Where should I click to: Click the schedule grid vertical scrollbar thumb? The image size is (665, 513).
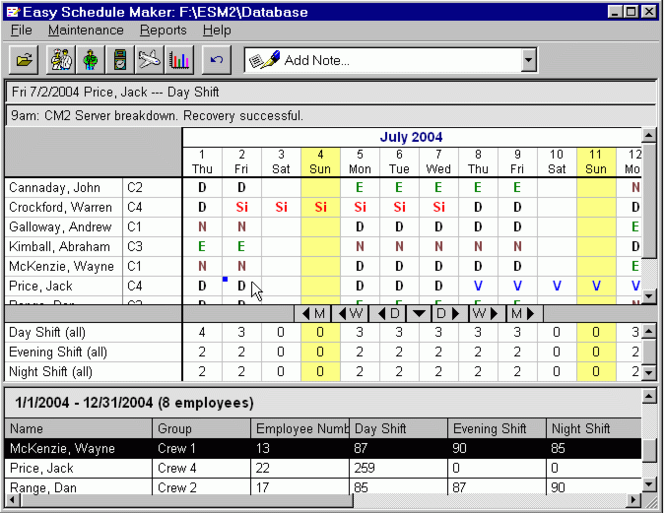649,201
